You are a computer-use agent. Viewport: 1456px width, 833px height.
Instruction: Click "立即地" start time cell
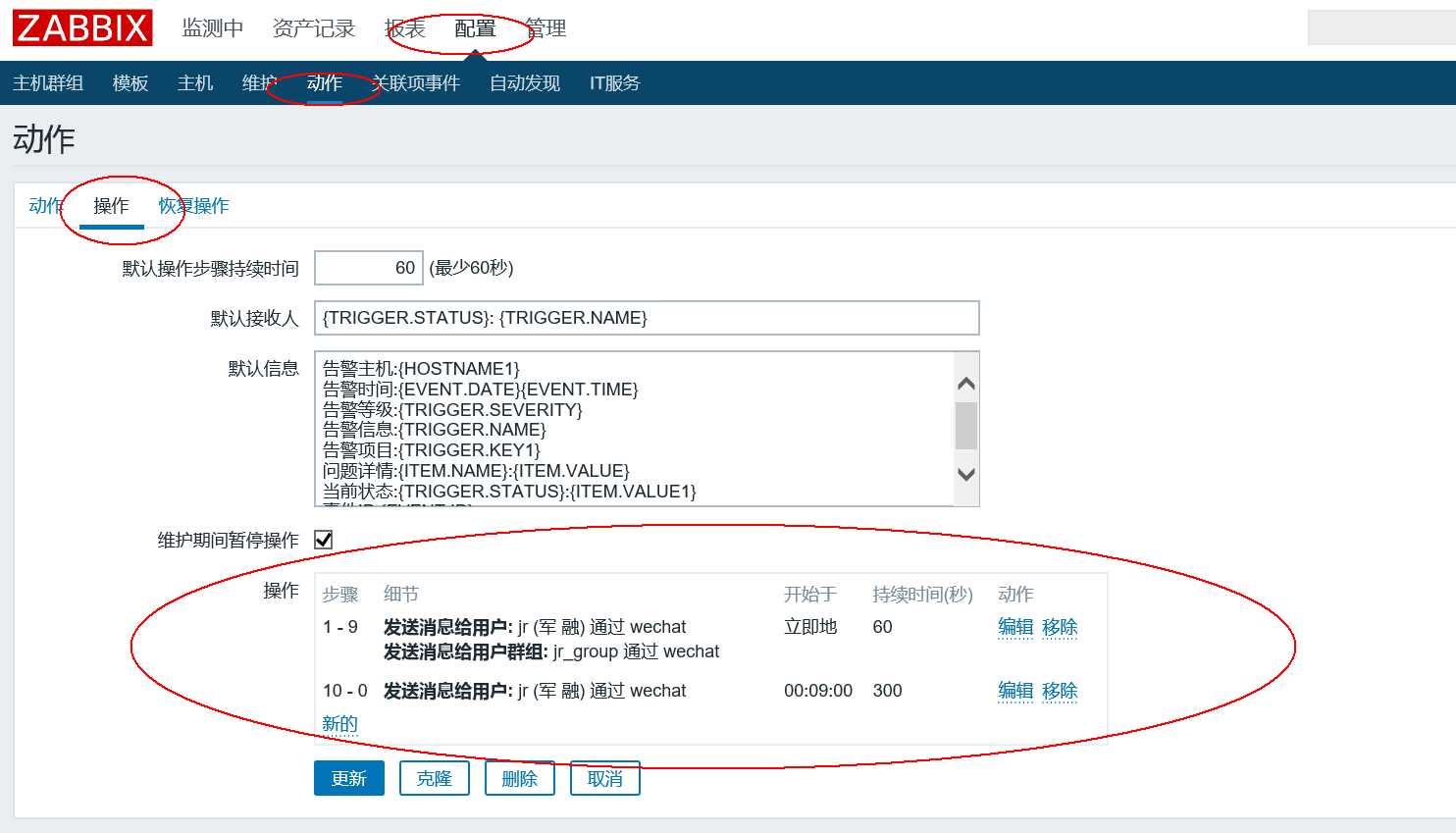click(810, 627)
